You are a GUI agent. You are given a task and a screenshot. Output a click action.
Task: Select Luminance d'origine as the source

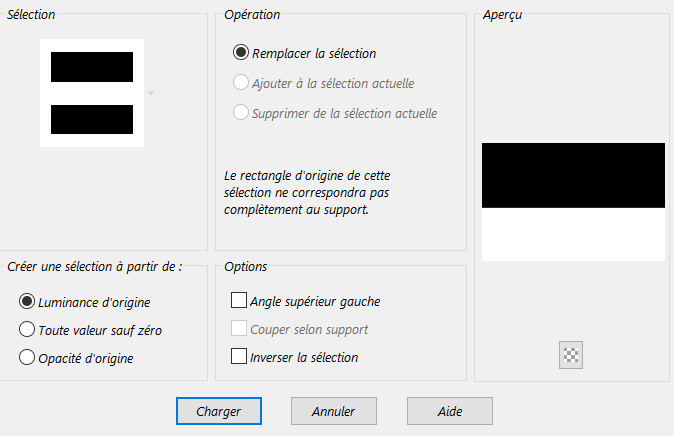coord(27,301)
